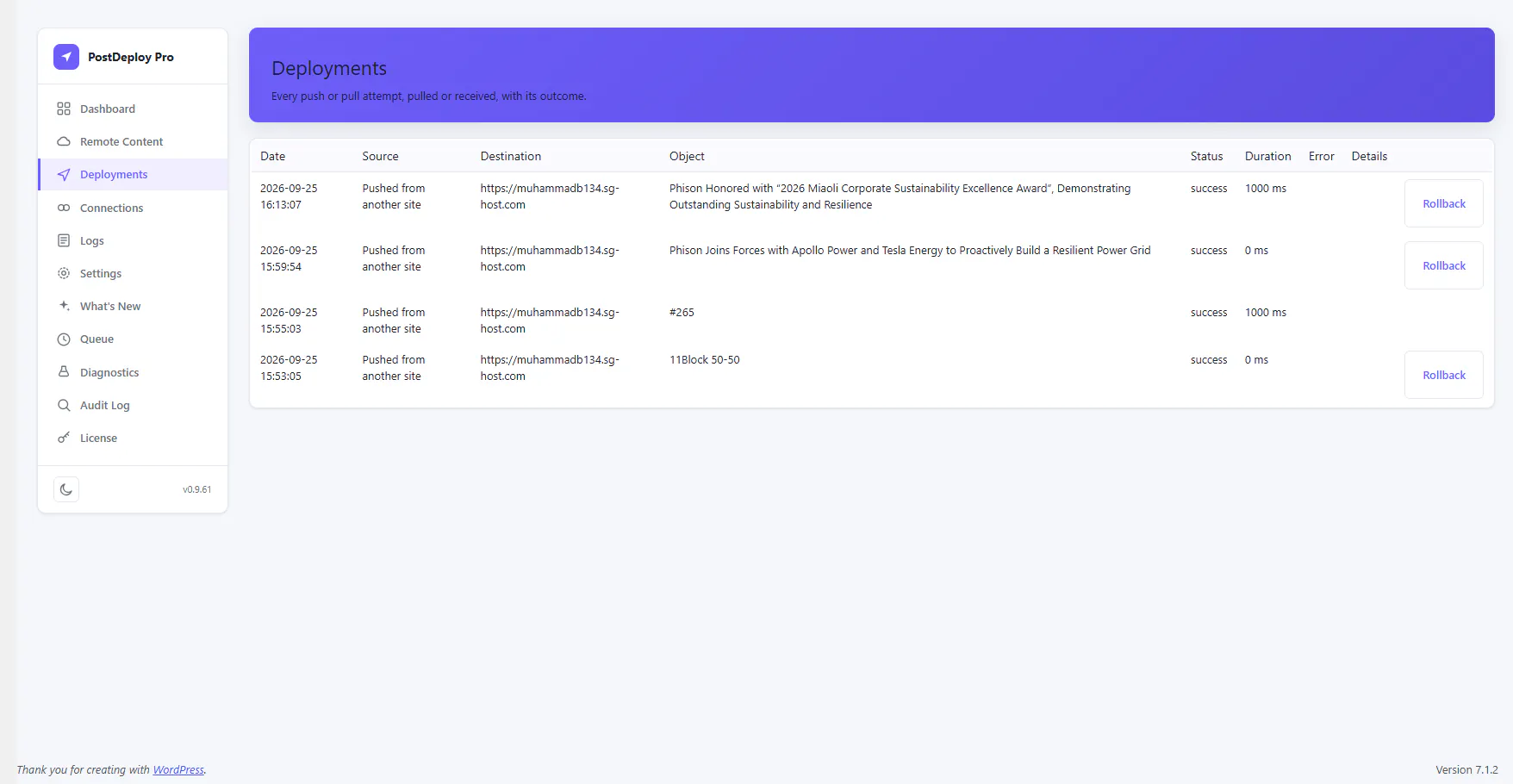Click the Audit Log magnifier icon
The height and width of the screenshot is (784, 1513).
pos(64,405)
